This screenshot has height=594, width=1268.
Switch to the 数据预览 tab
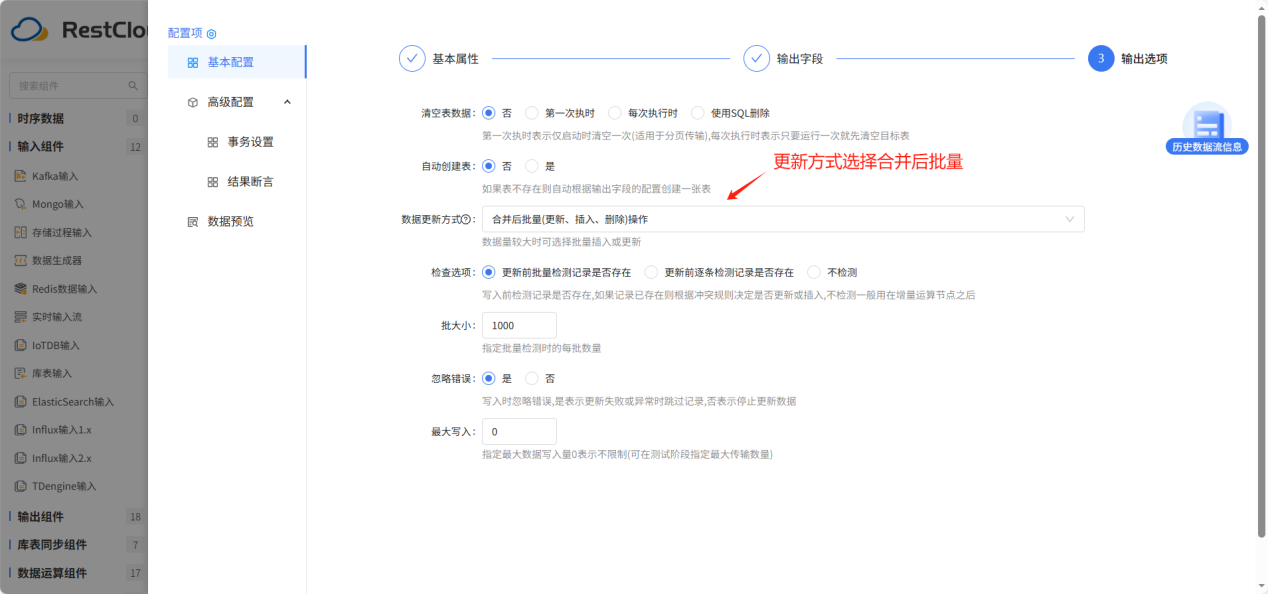click(231, 221)
